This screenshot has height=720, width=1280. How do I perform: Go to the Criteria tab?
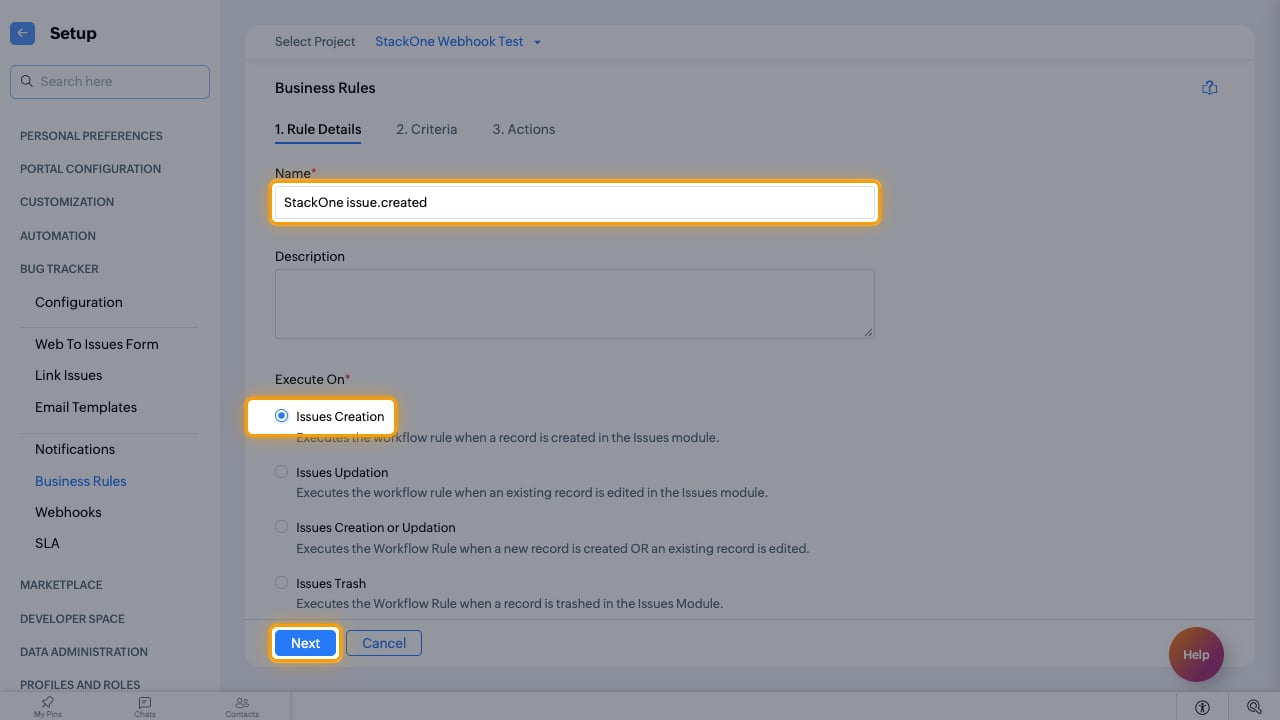pos(427,129)
